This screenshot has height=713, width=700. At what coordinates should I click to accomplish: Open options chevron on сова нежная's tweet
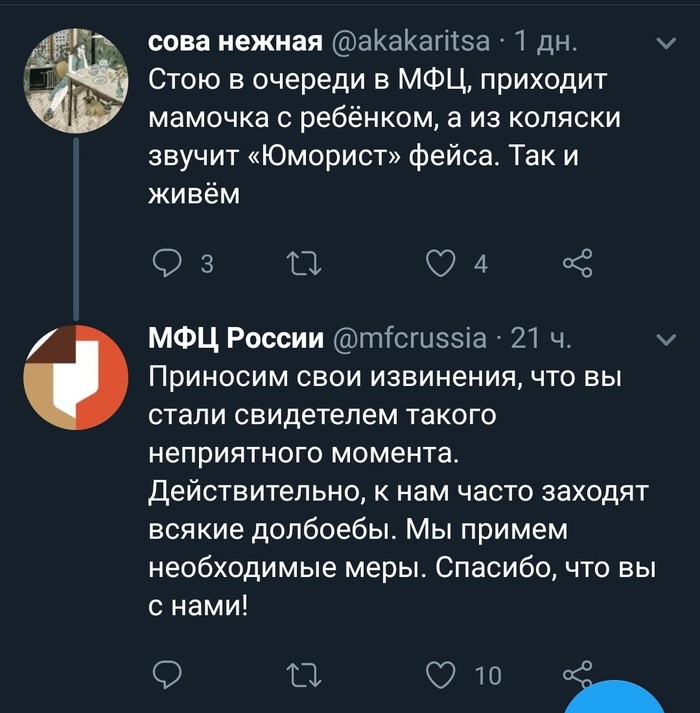[x=665, y=43]
